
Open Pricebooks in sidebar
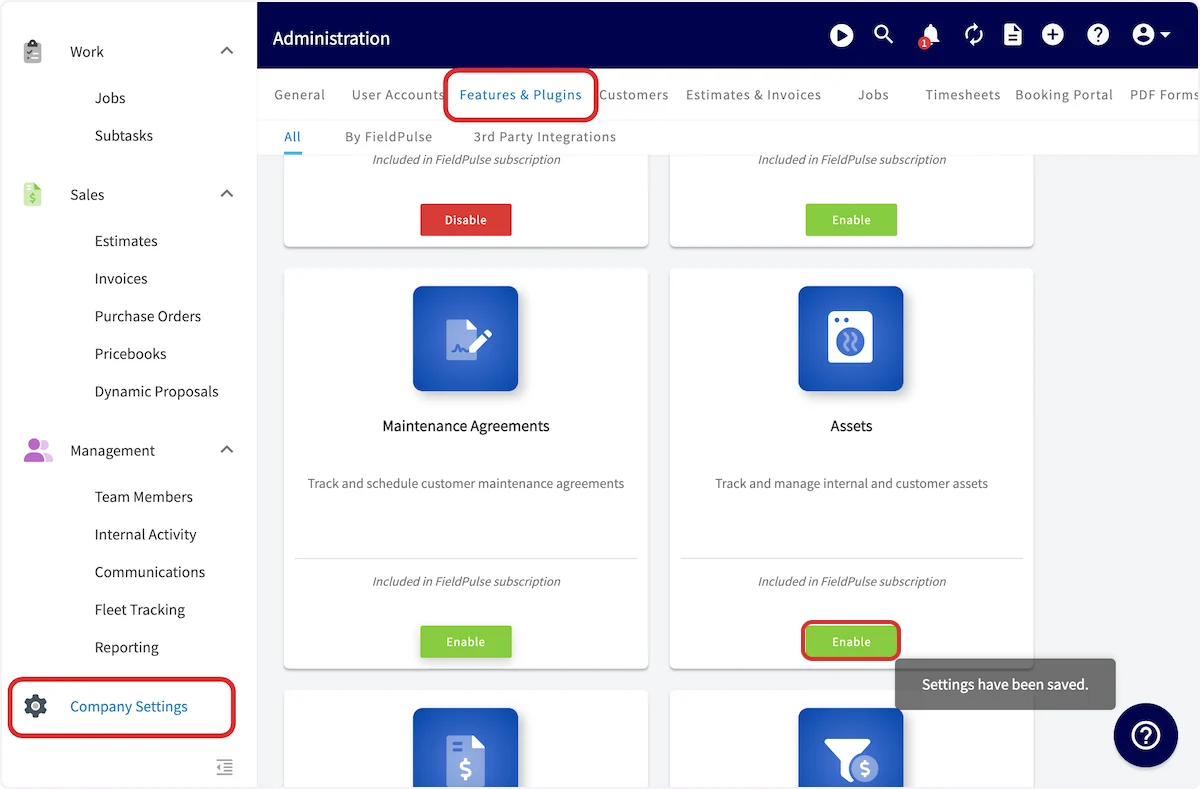pyautogui.click(x=130, y=354)
